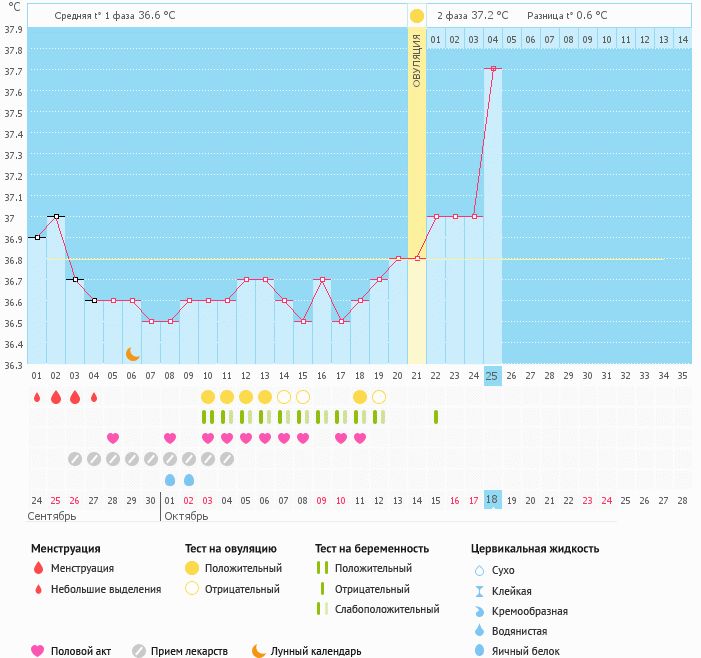Select the 36.9 temperature point on day 01

click(38, 237)
